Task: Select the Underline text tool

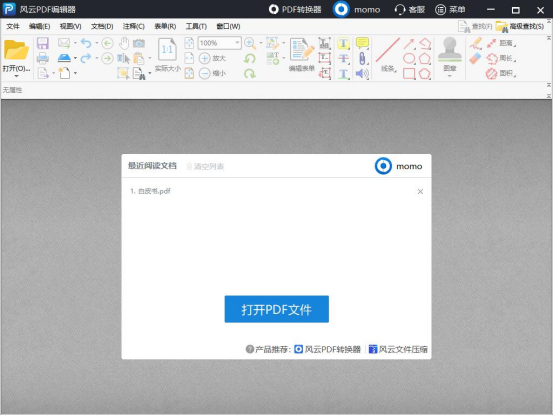Action: [343, 73]
